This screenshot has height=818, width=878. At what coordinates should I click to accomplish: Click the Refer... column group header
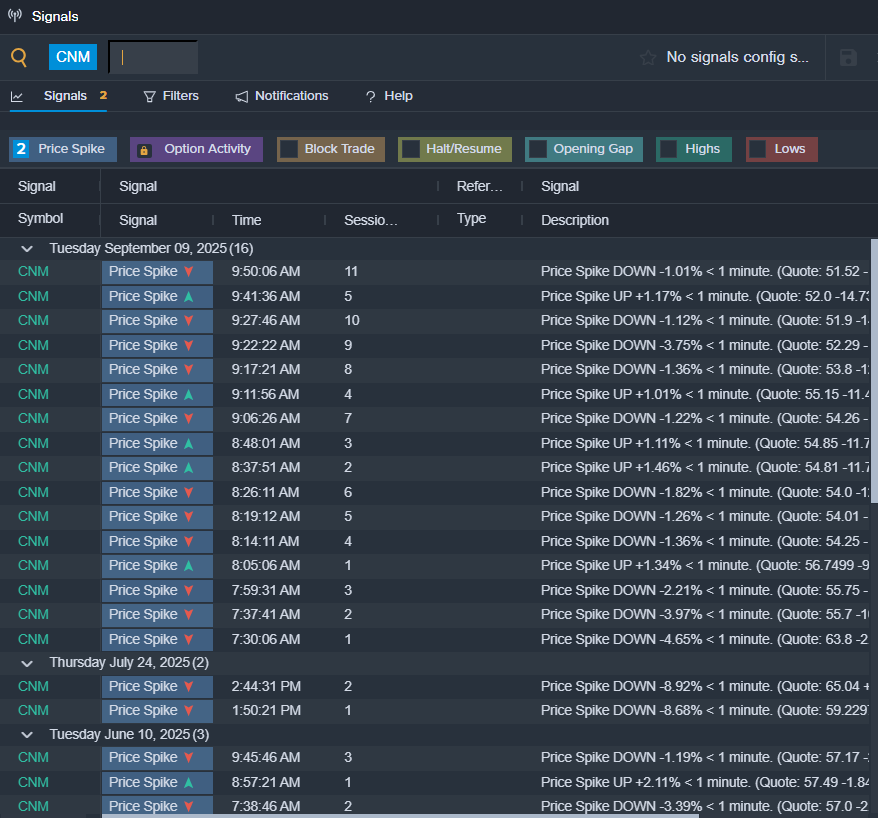pos(479,186)
